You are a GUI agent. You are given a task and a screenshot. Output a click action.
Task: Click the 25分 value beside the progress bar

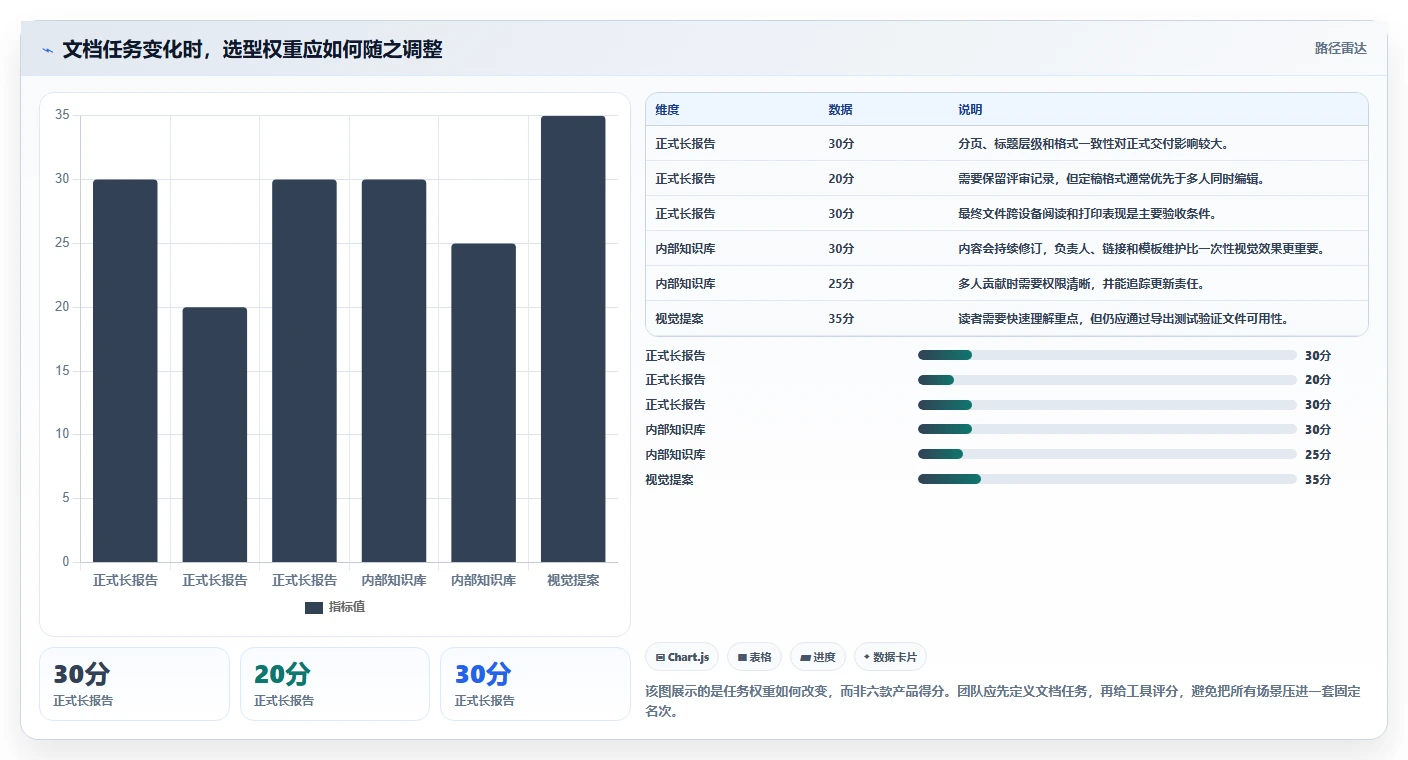click(1318, 455)
